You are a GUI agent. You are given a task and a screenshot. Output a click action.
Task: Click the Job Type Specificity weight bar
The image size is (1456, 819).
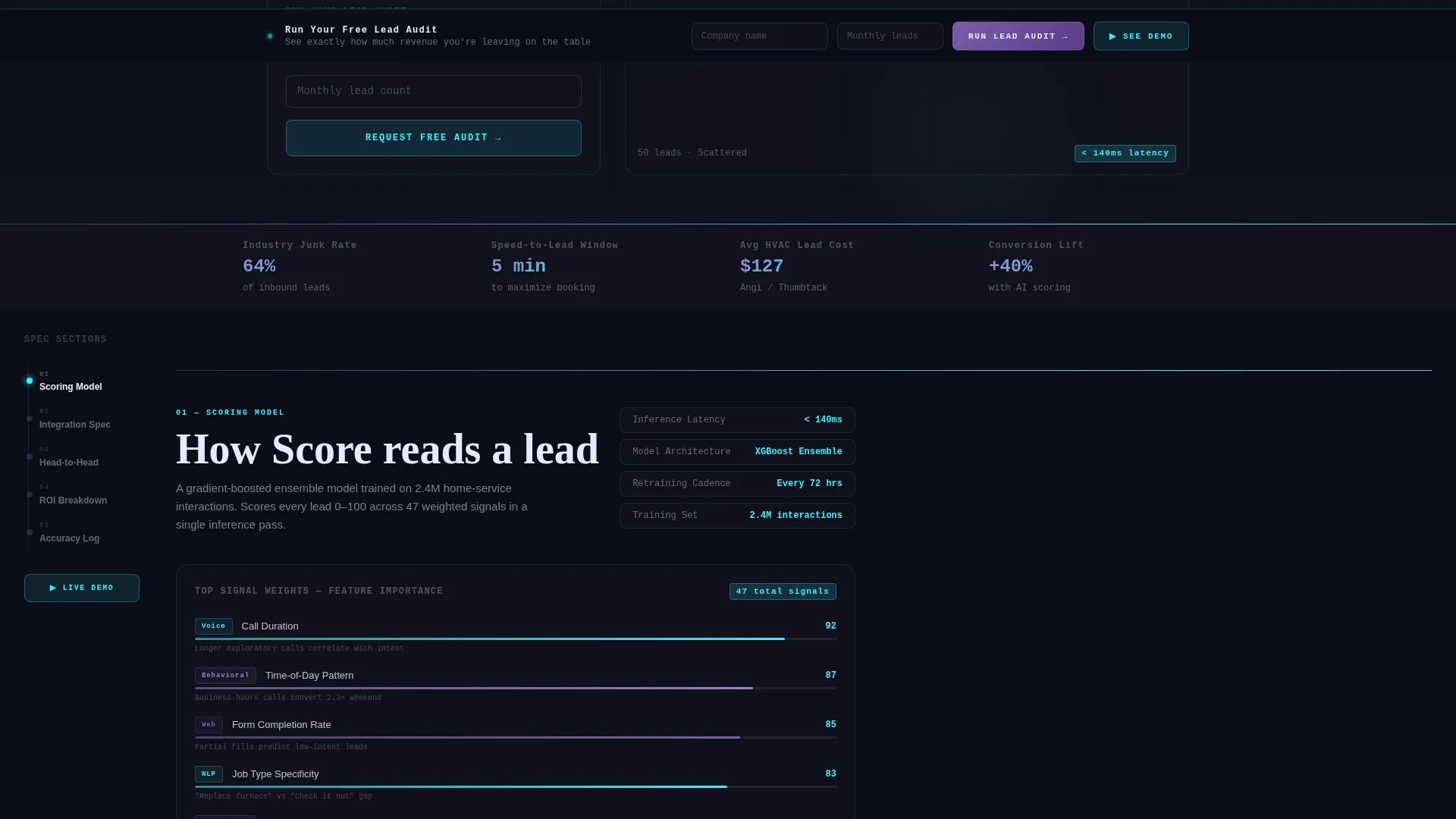click(516, 787)
